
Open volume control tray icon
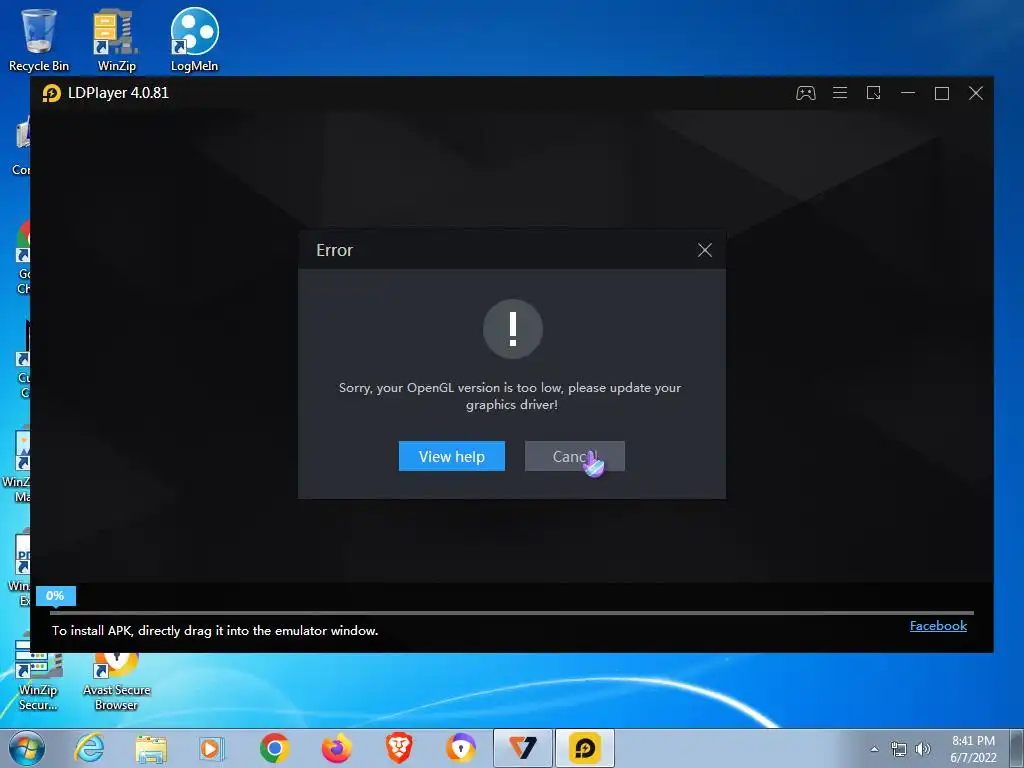[x=922, y=749]
